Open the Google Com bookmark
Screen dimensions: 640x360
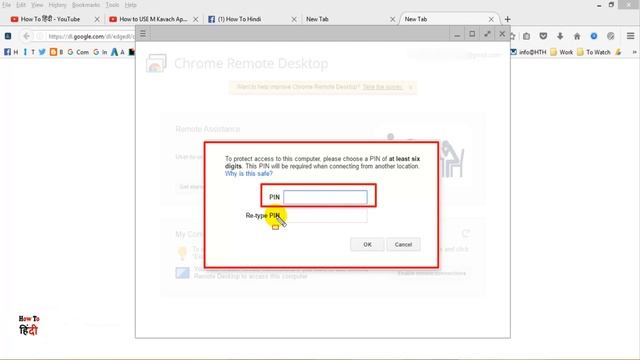(78, 52)
